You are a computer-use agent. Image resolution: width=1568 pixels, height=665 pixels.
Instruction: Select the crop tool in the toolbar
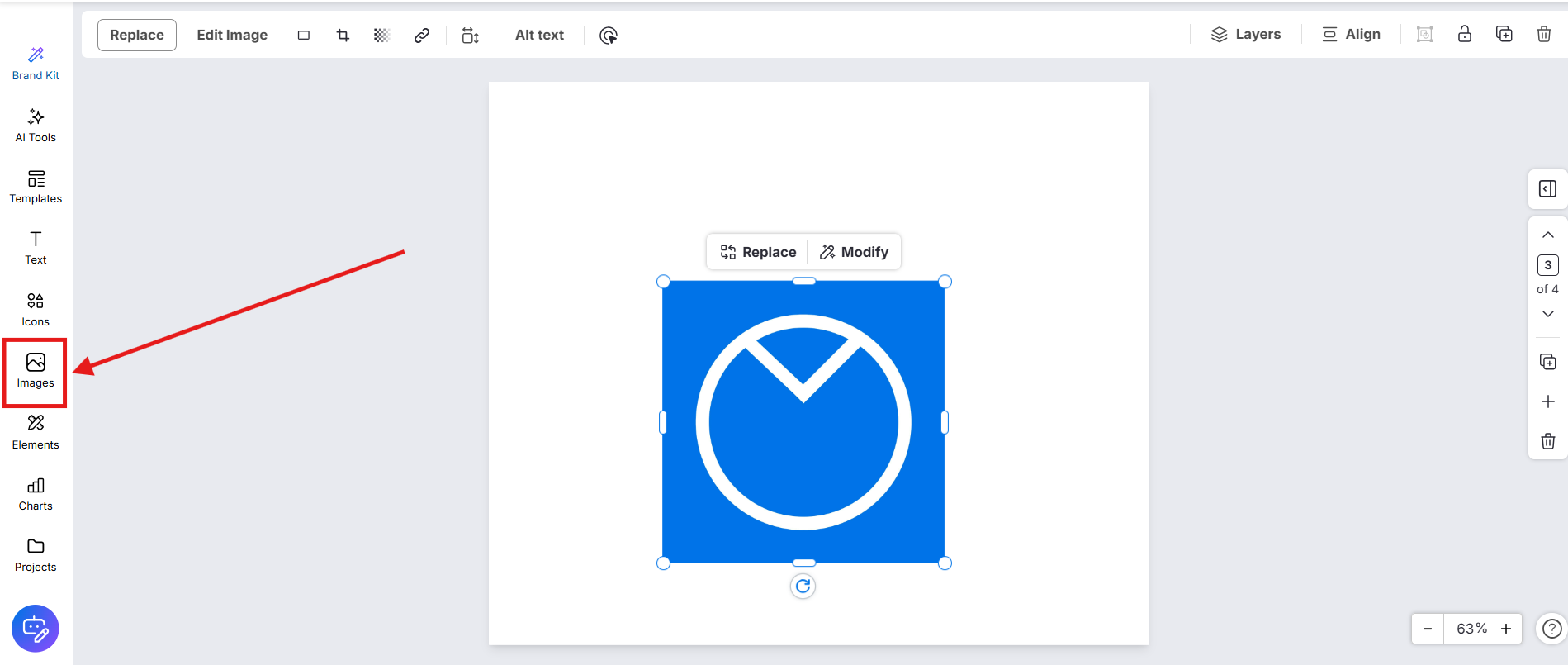(x=343, y=35)
